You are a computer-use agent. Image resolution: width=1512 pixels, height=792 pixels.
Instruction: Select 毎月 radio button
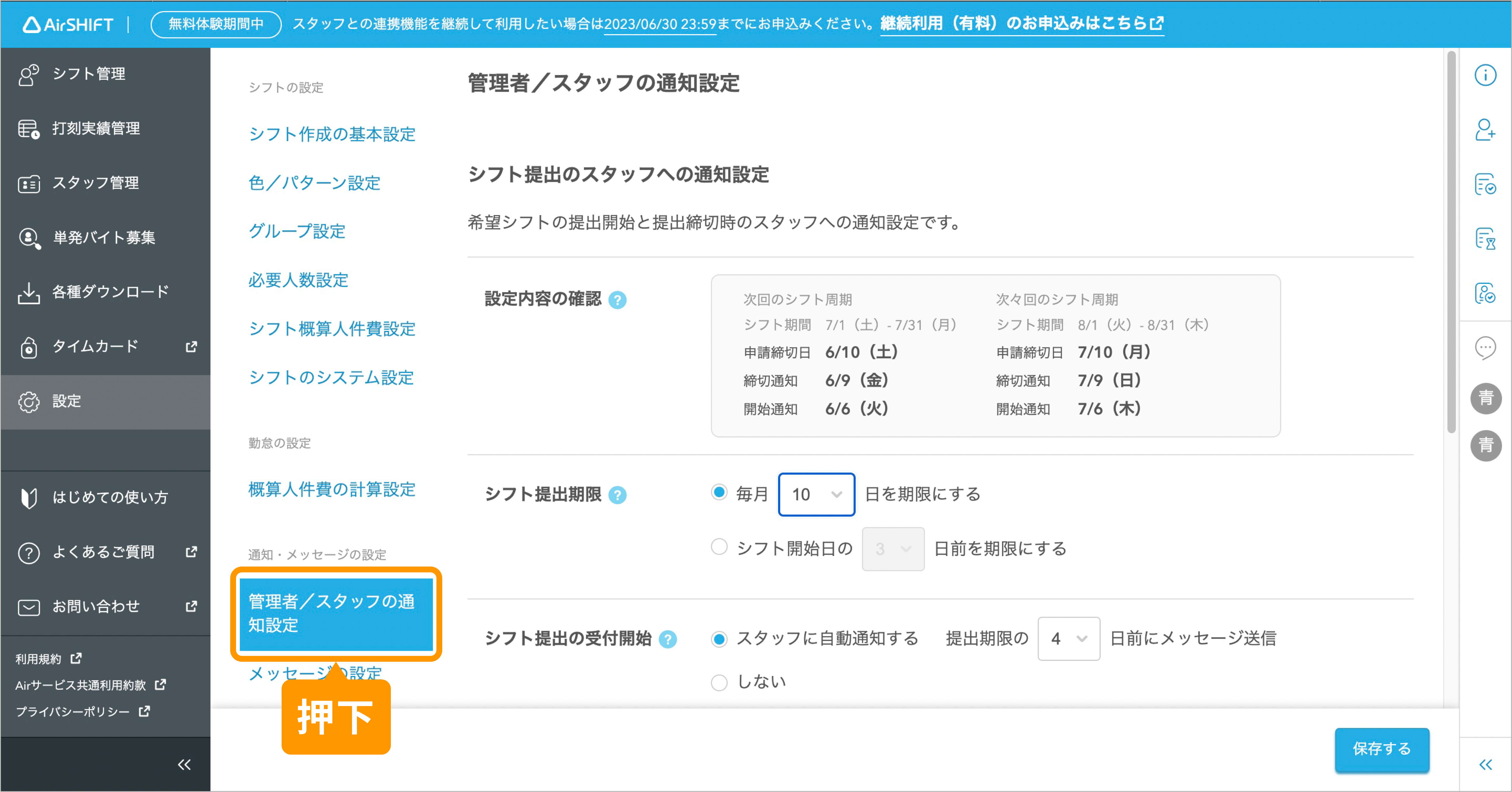[719, 493]
